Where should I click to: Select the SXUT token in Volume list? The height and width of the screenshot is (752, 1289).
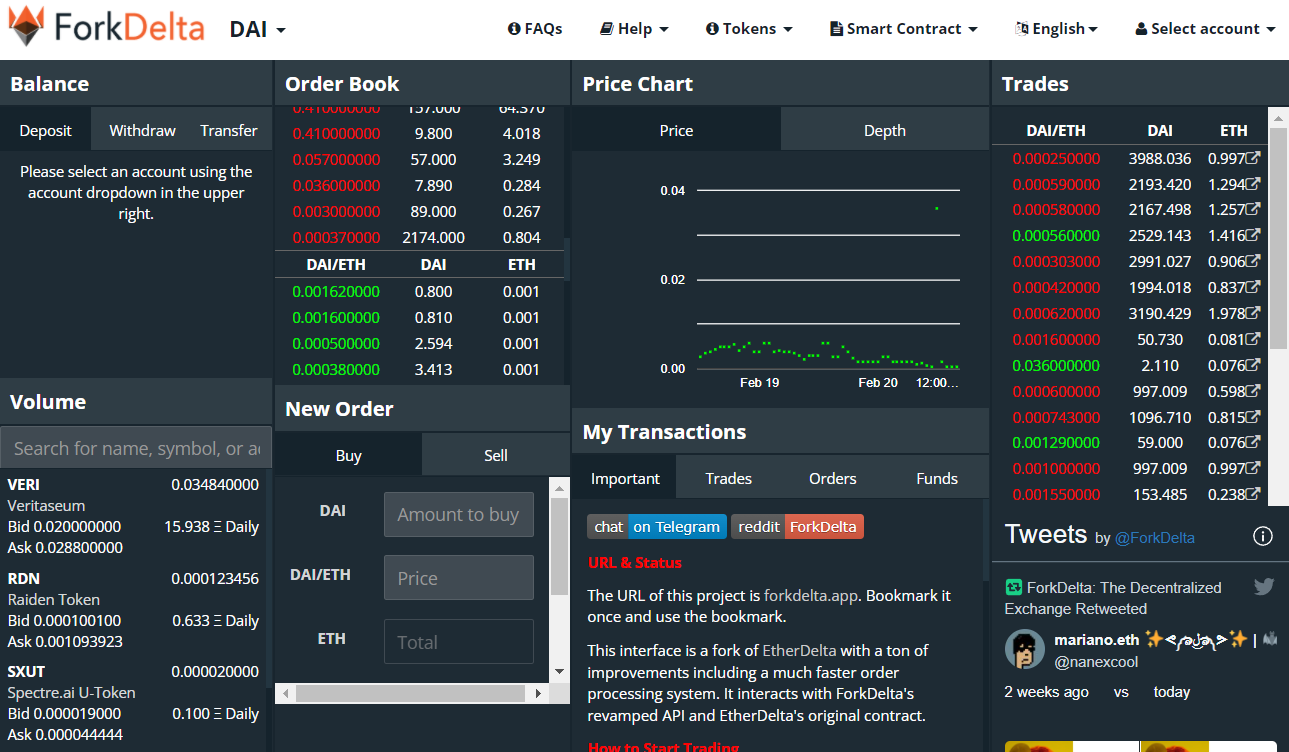click(133, 703)
